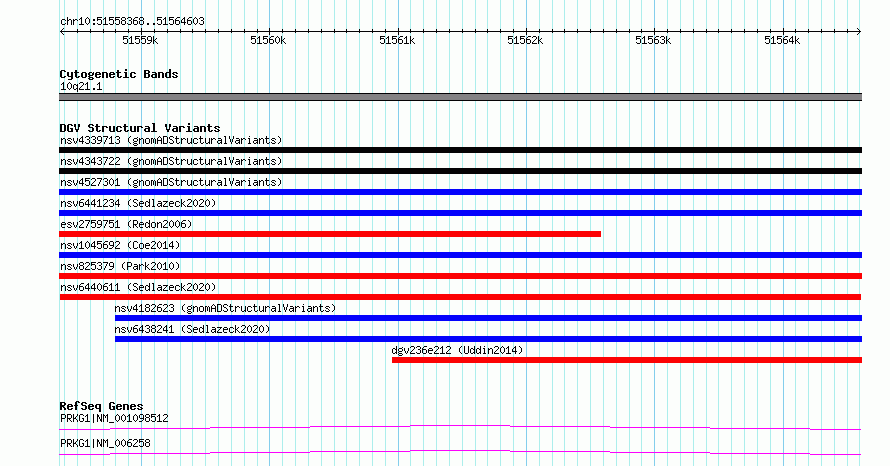This screenshot has width=890, height=466.
Task: Open the nsv4527301 variant label
Action: point(171,182)
